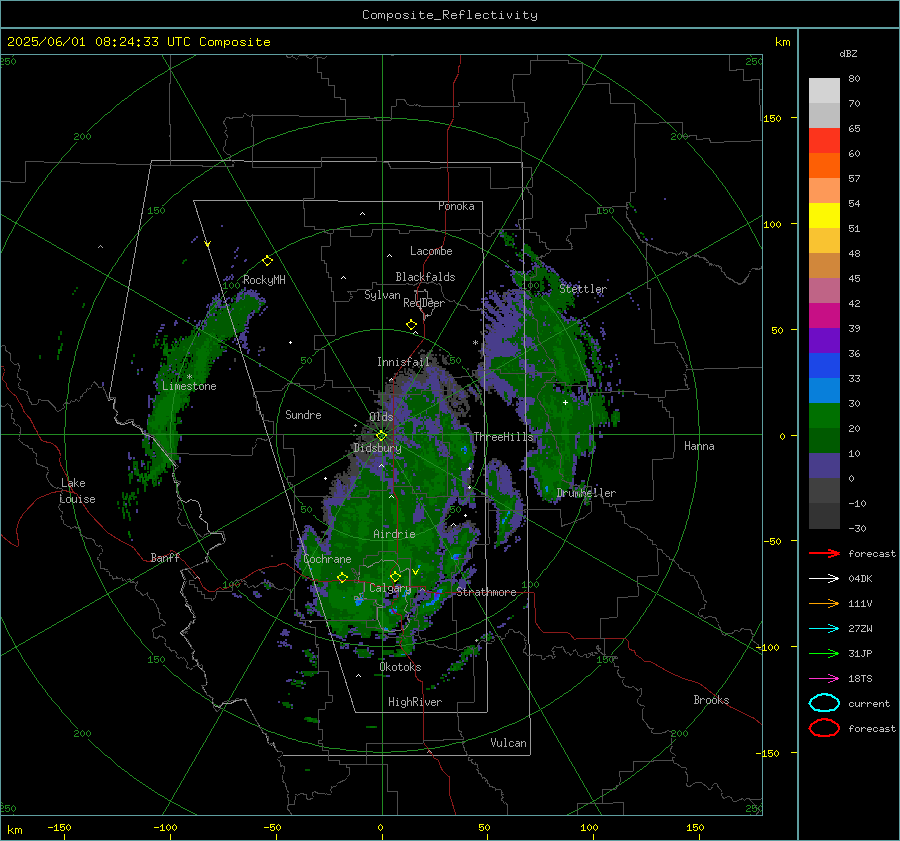Select the slate purple 10 dBZ swatch

tap(824, 465)
